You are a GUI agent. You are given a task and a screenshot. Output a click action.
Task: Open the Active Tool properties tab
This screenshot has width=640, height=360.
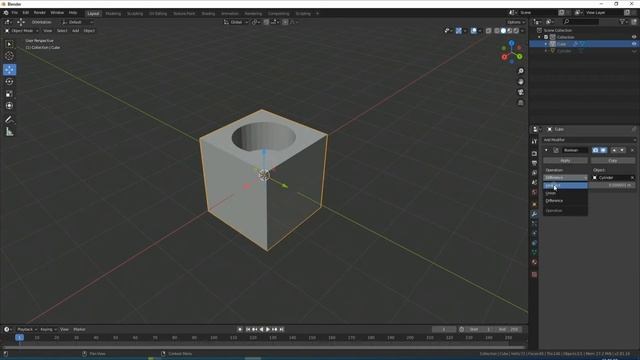[534, 141]
